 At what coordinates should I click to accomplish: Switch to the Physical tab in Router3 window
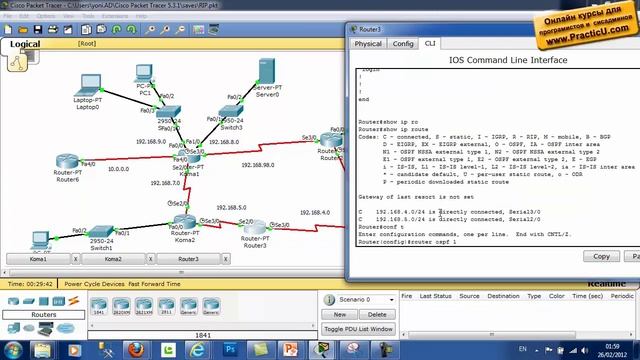(x=368, y=44)
